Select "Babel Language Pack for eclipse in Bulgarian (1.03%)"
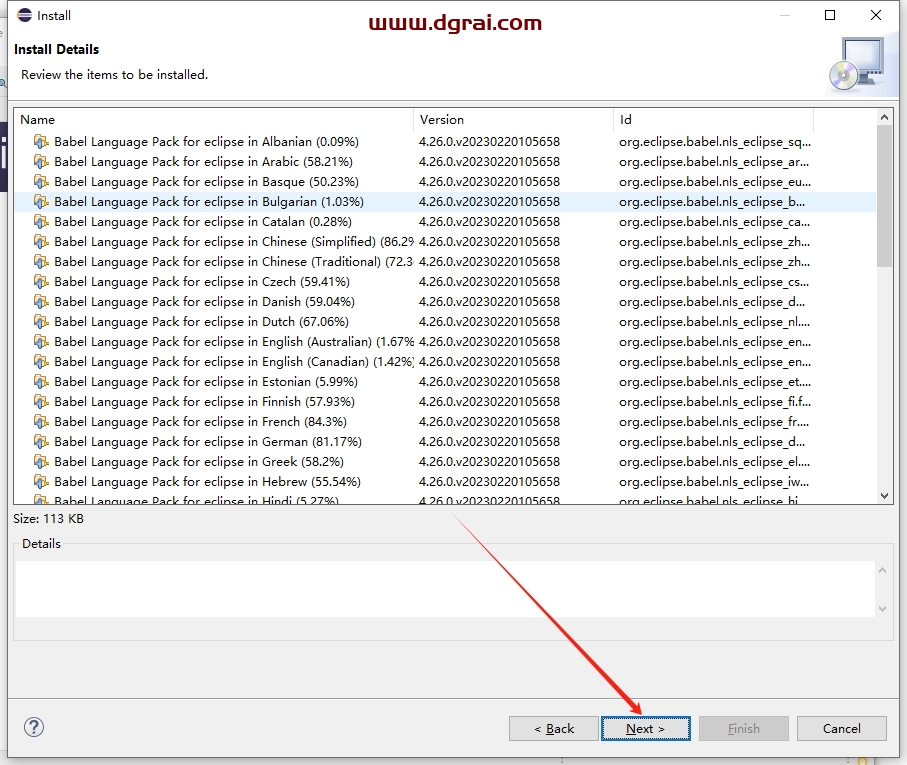The width and height of the screenshot is (907, 765). [x=209, y=202]
